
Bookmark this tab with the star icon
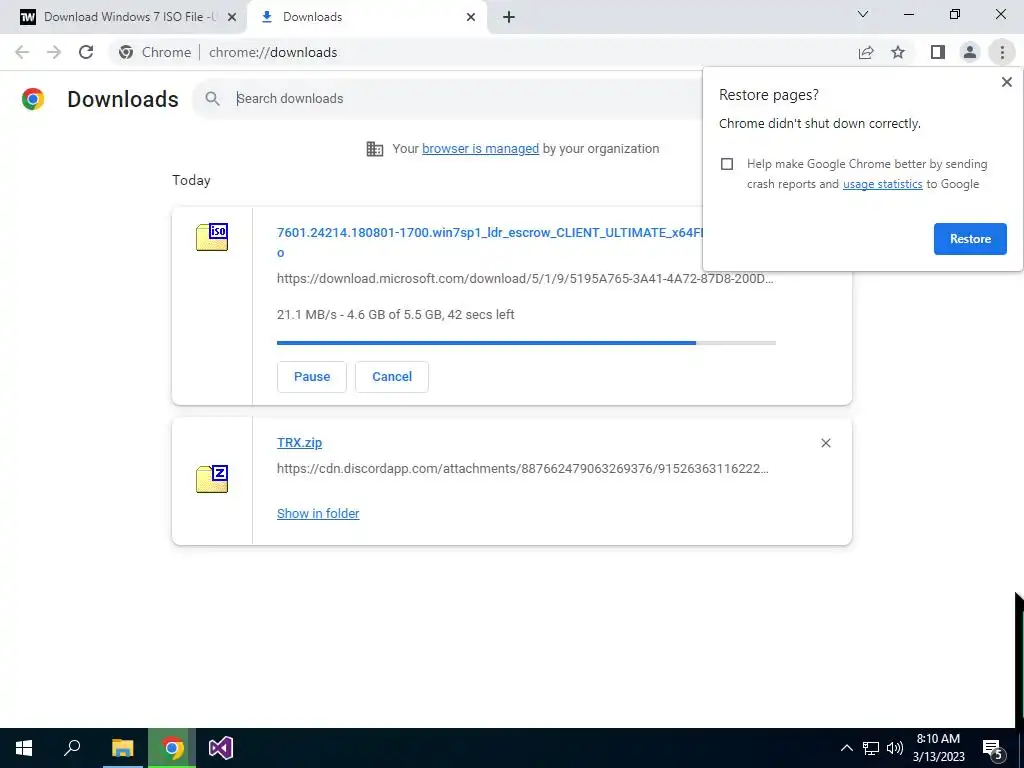[898, 52]
